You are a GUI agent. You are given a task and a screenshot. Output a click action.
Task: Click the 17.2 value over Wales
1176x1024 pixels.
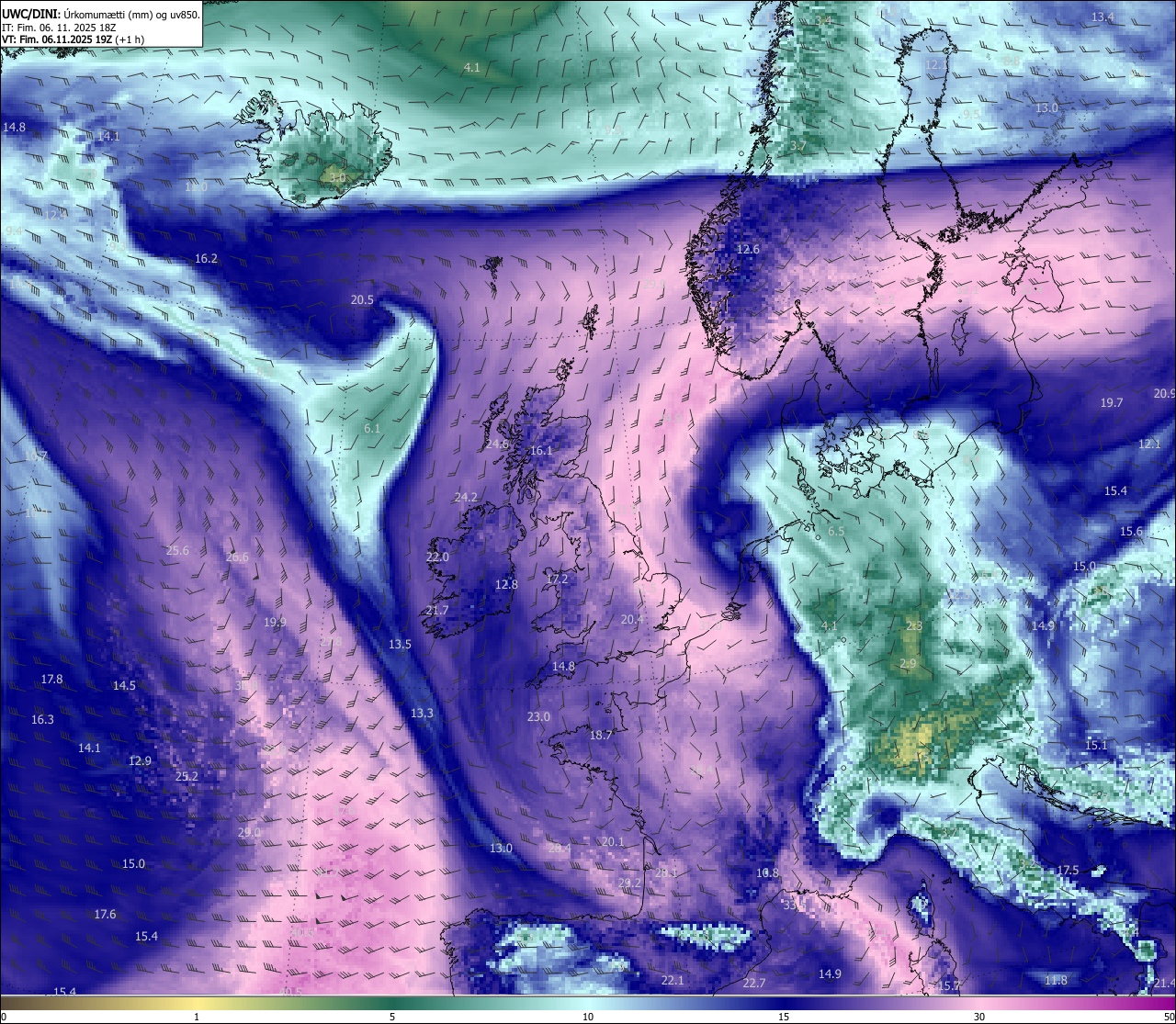click(557, 580)
